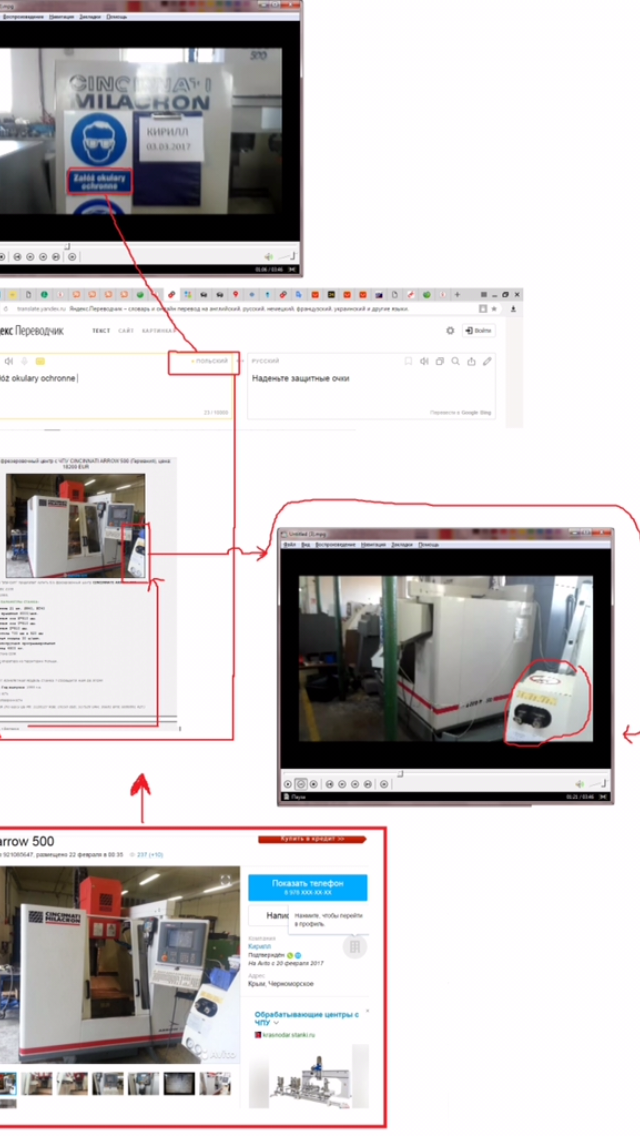Screen dimensions: 640x1136
Task: Switch to the САЙТ tab in translator
Action: (126, 330)
